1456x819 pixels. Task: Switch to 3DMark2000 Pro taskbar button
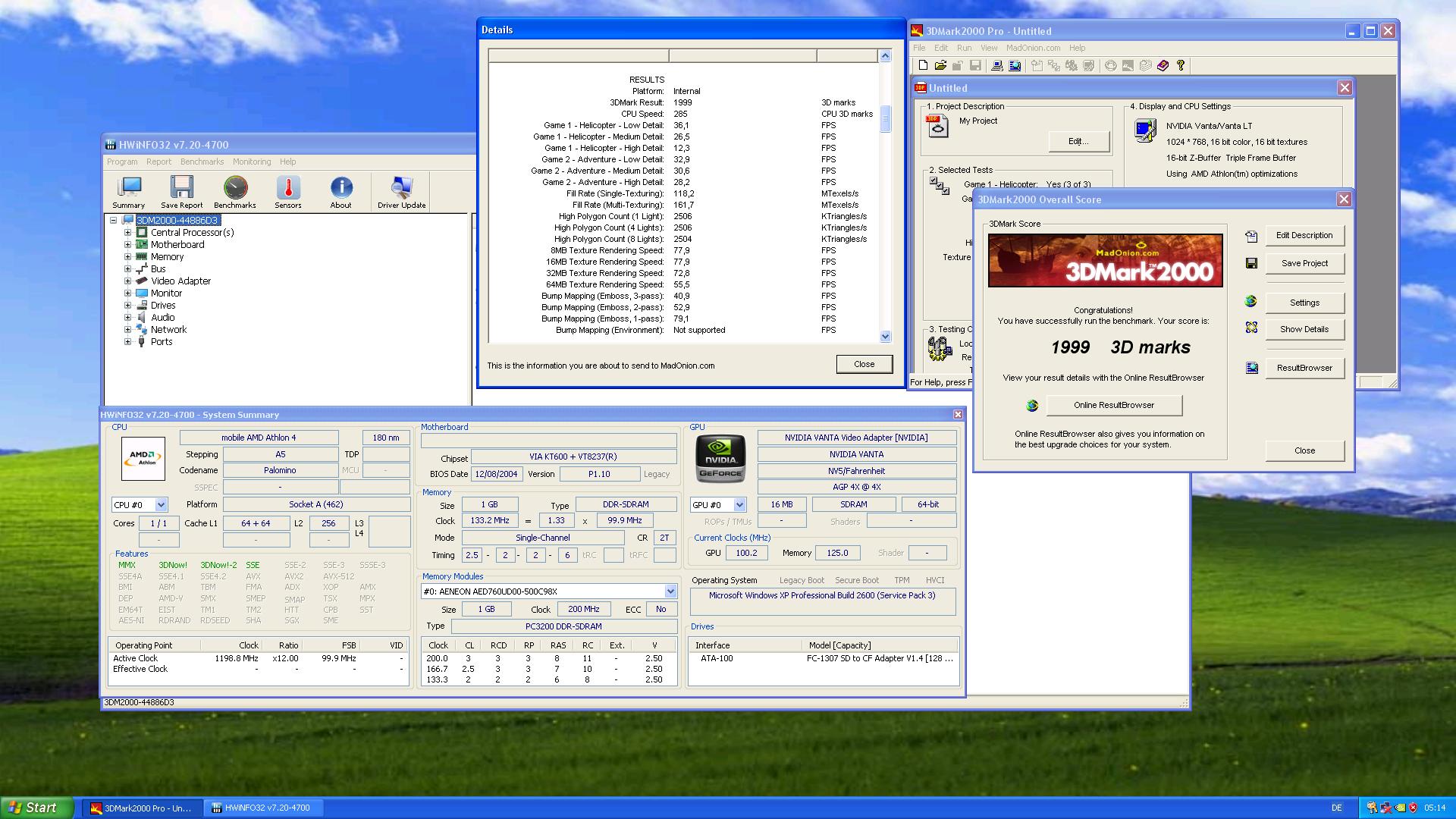coord(142,808)
